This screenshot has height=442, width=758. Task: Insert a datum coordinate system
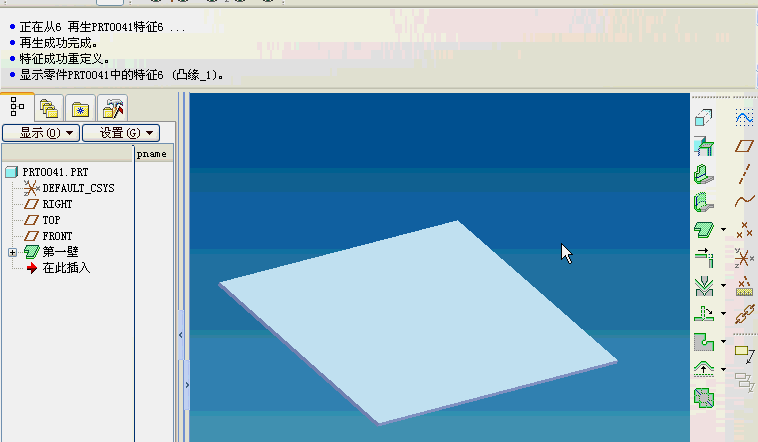(x=744, y=258)
